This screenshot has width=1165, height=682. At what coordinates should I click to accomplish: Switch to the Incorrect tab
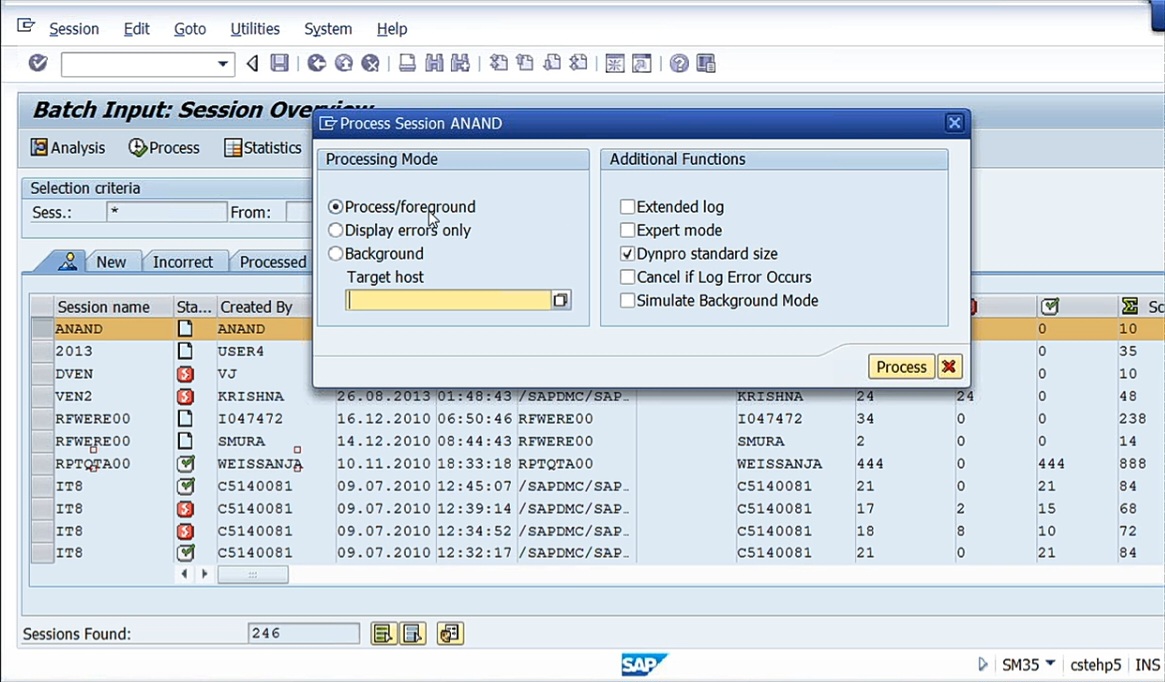click(x=183, y=262)
